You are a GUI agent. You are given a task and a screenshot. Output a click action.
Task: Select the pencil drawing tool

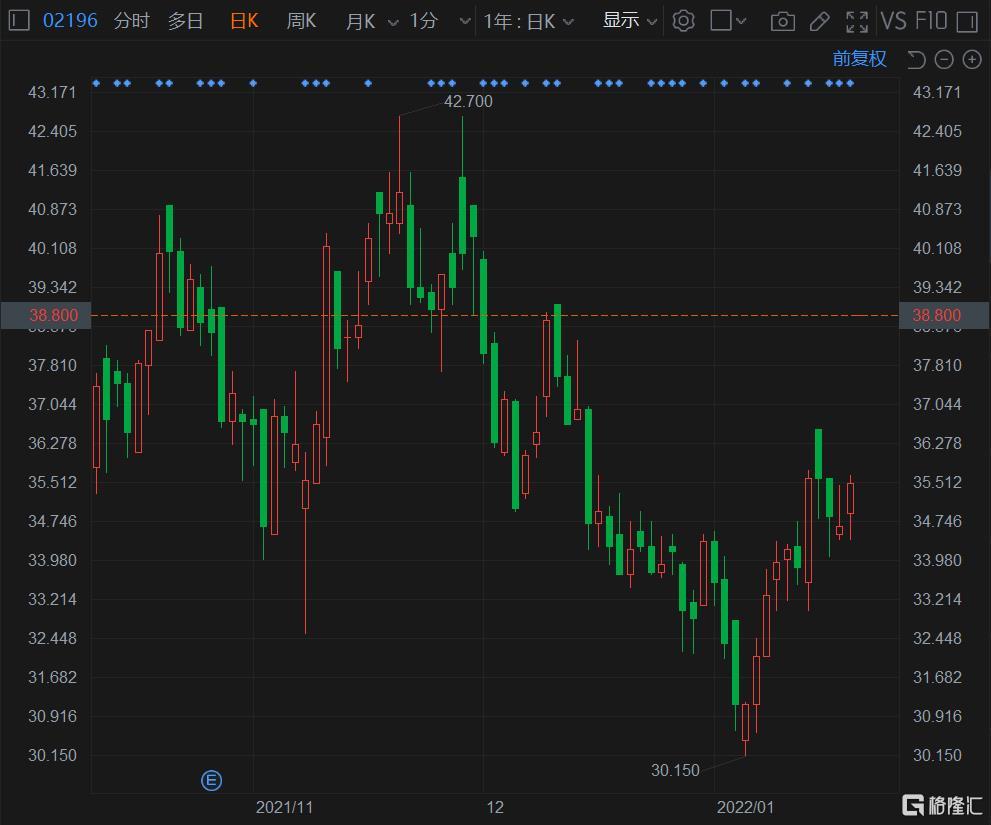pyautogui.click(x=820, y=22)
